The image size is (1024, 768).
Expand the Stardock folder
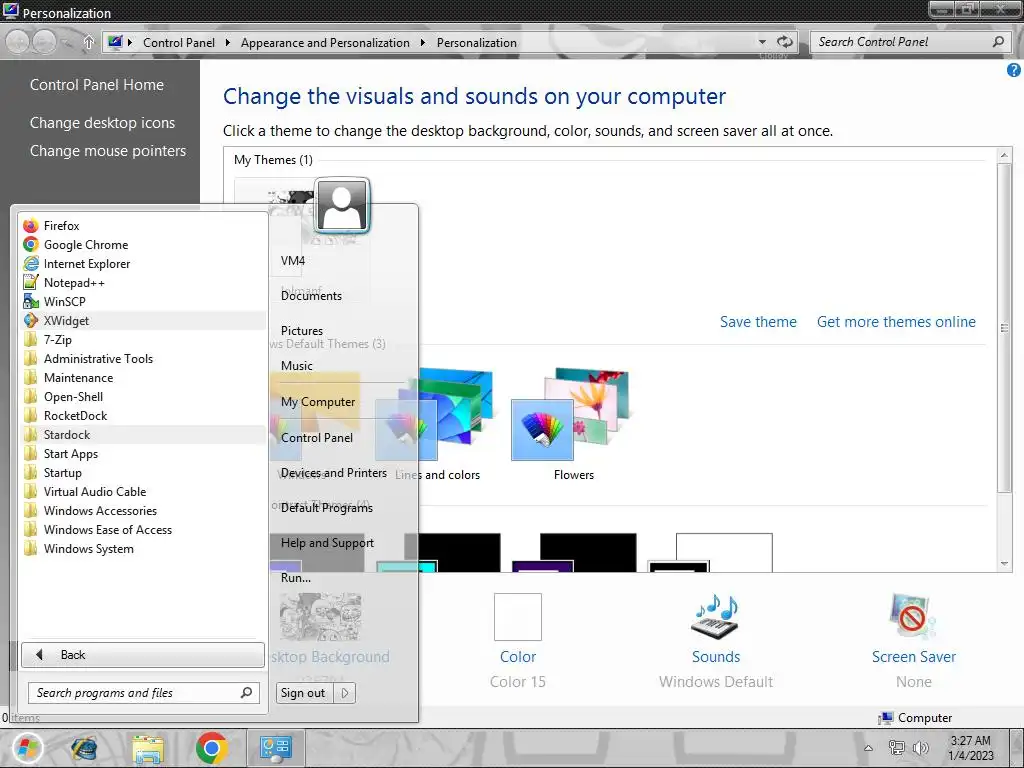click(x=143, y=434)
